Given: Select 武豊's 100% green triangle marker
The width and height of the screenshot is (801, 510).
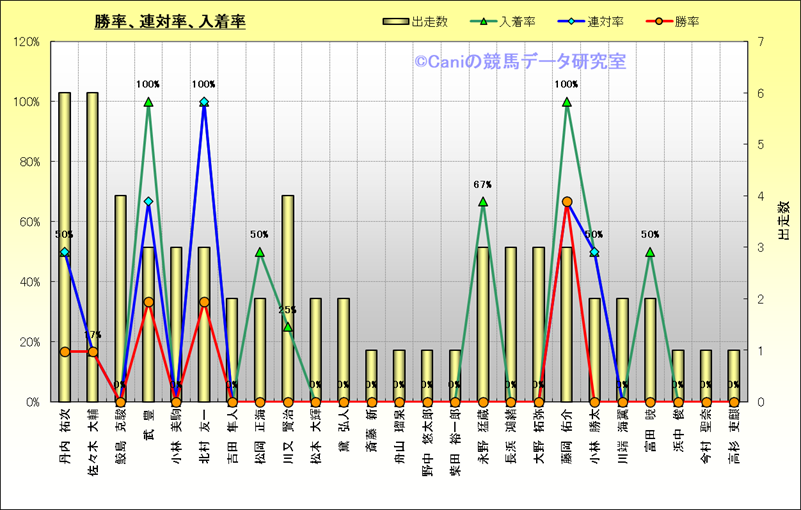Looking at the screenshot, I should coord(148,102).
